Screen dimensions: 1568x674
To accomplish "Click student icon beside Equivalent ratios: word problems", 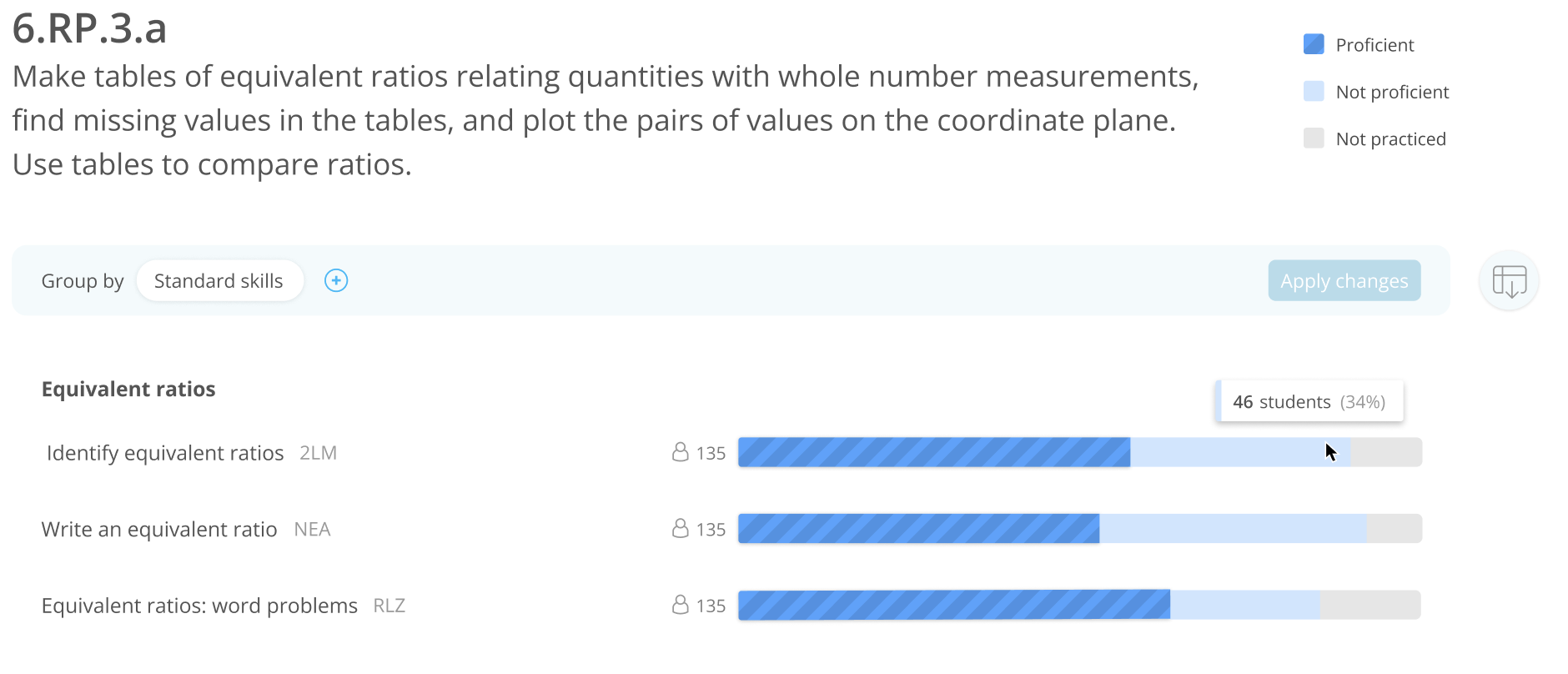I will [681, 605].
